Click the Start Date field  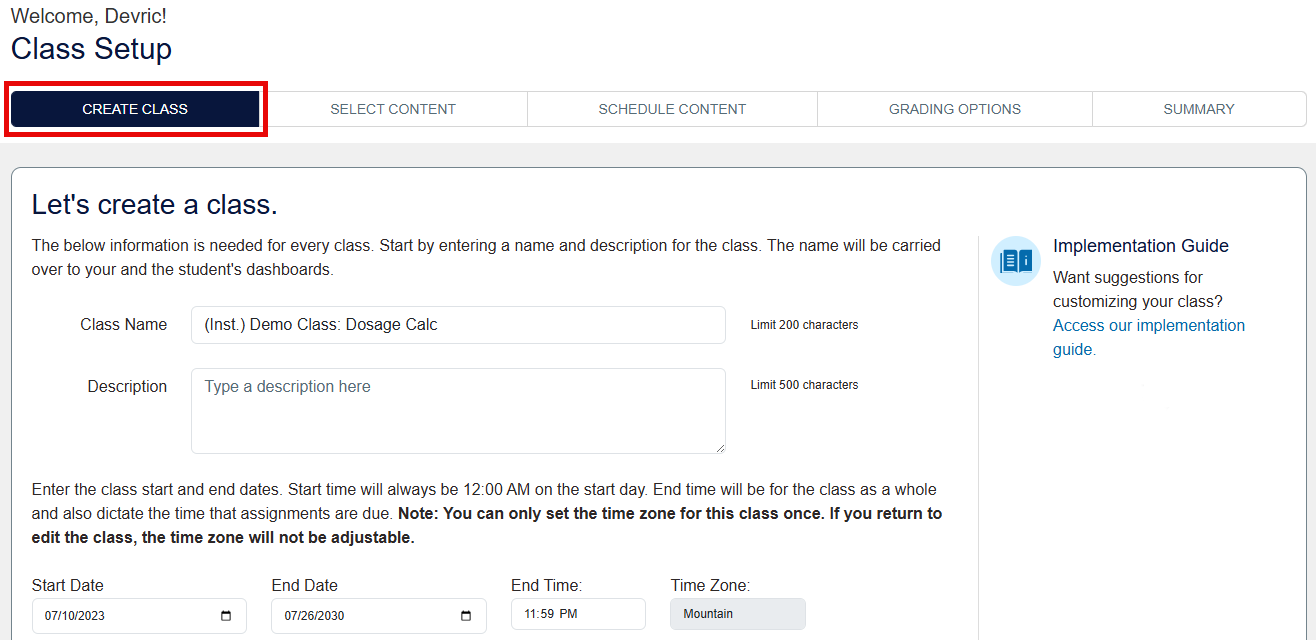click(x=120, y=616)
